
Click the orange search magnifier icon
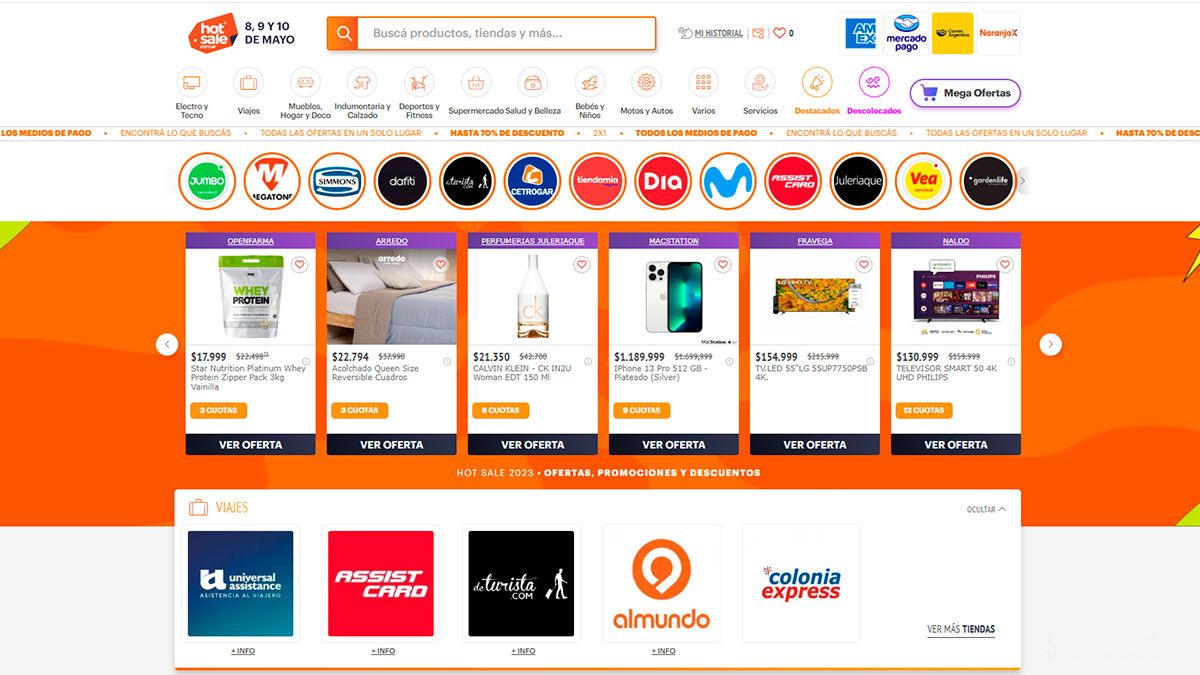344,33
